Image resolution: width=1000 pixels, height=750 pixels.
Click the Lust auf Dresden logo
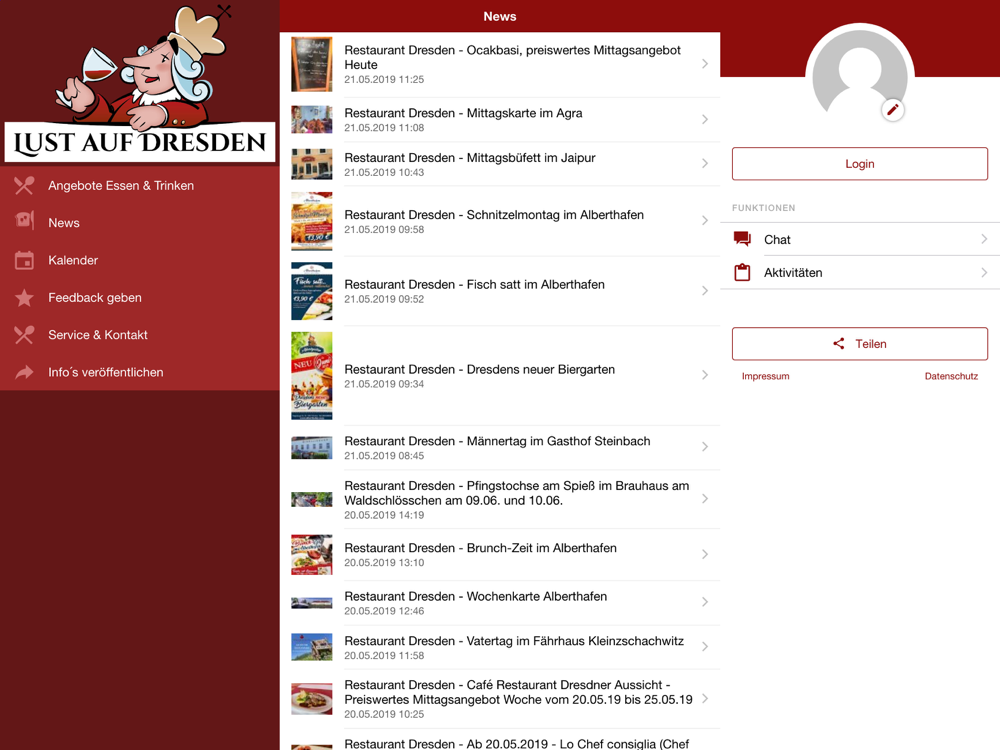pos(140,82)
